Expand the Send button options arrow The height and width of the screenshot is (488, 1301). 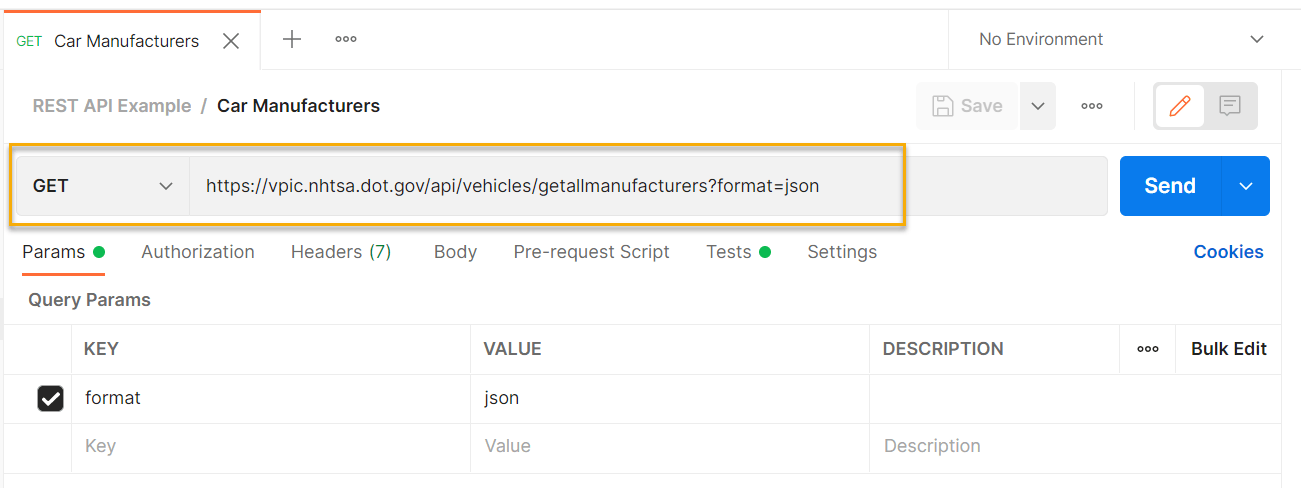[x=1246, y=186]
